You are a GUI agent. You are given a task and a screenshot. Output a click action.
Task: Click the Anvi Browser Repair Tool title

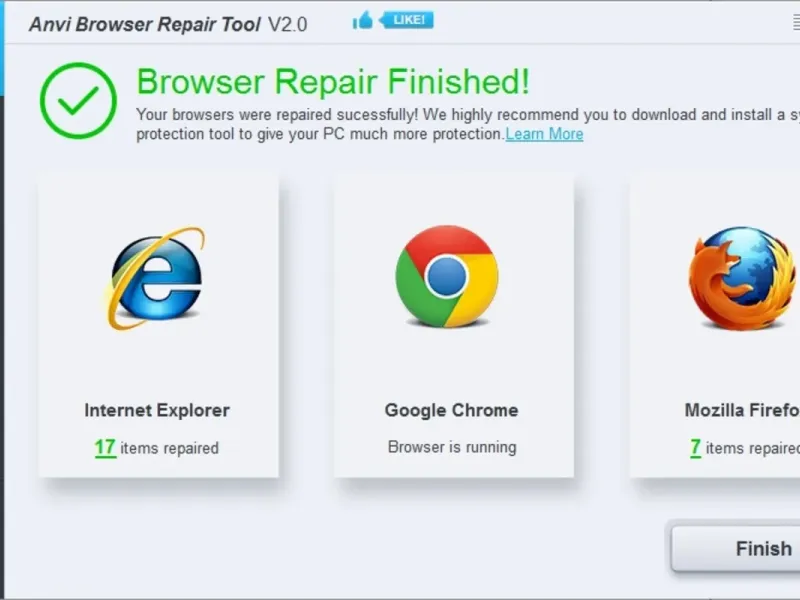[145, 24]
